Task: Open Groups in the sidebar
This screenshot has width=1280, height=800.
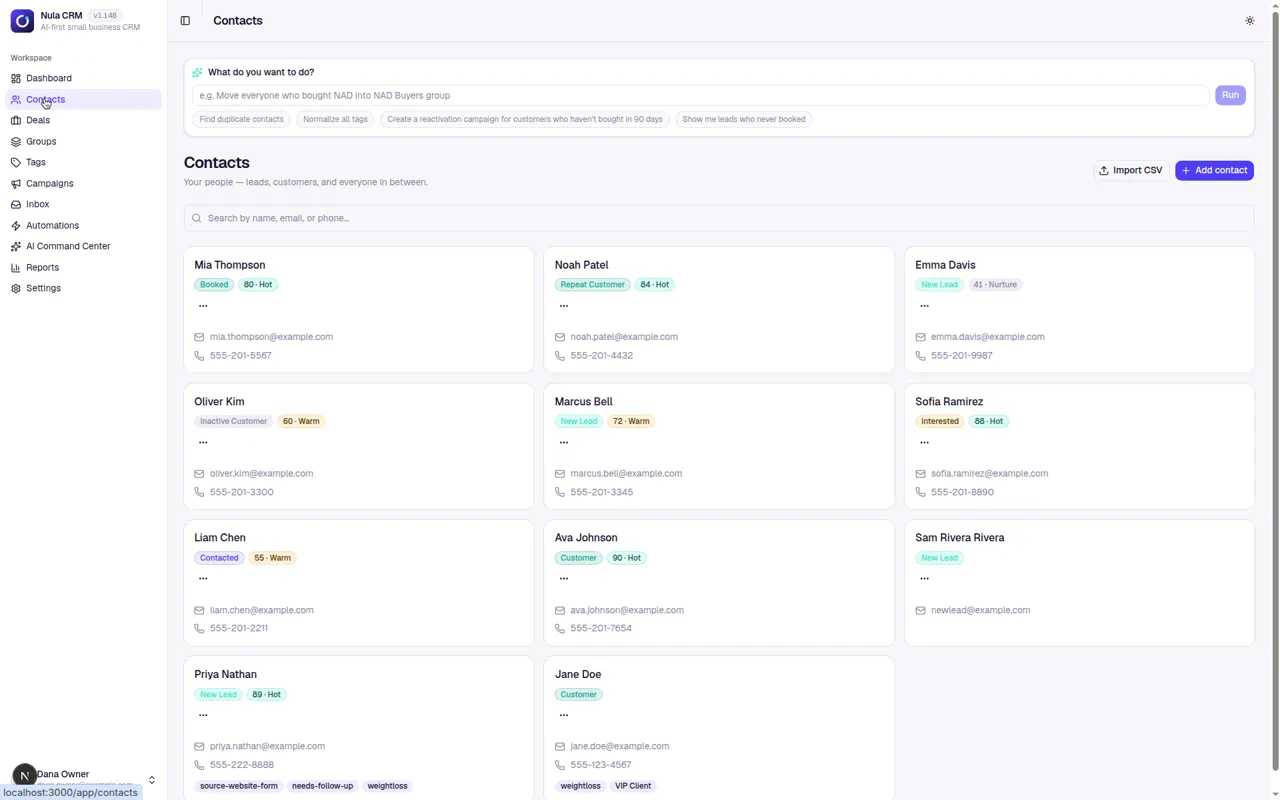Action: (x=84, y=141)
